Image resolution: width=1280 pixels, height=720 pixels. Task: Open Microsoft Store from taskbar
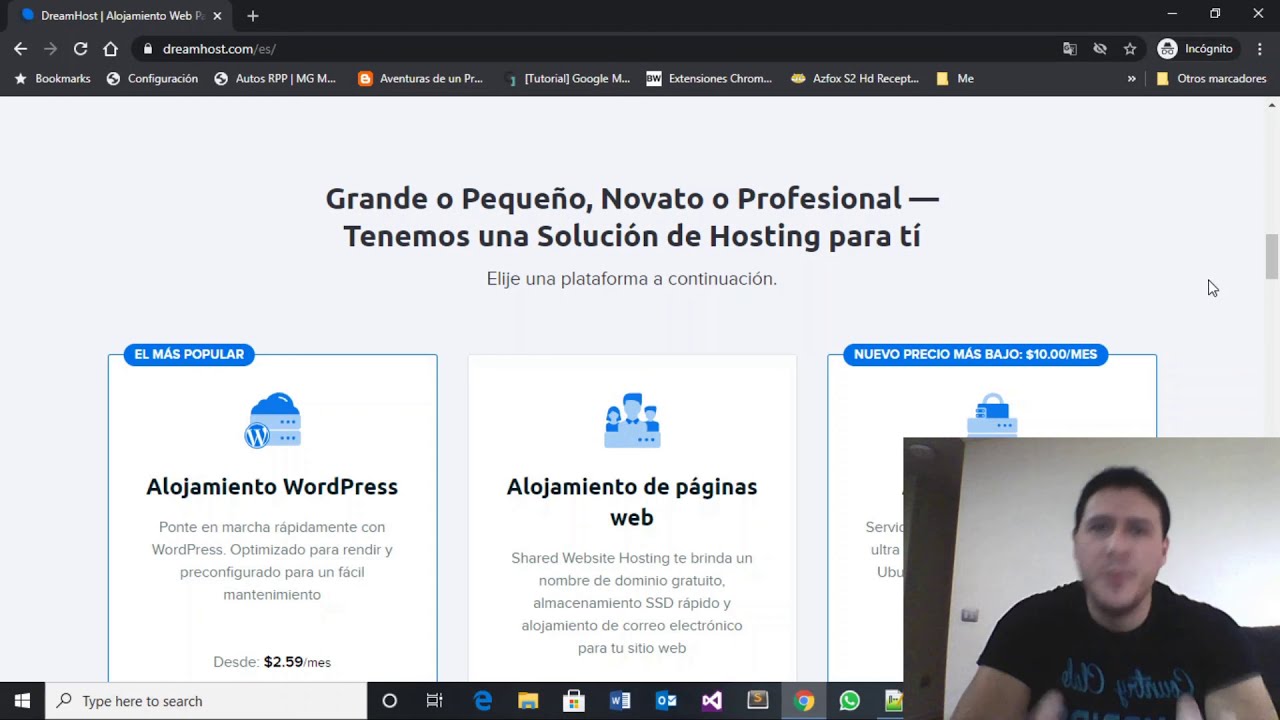pyautogui.click(x=574, y=701)
